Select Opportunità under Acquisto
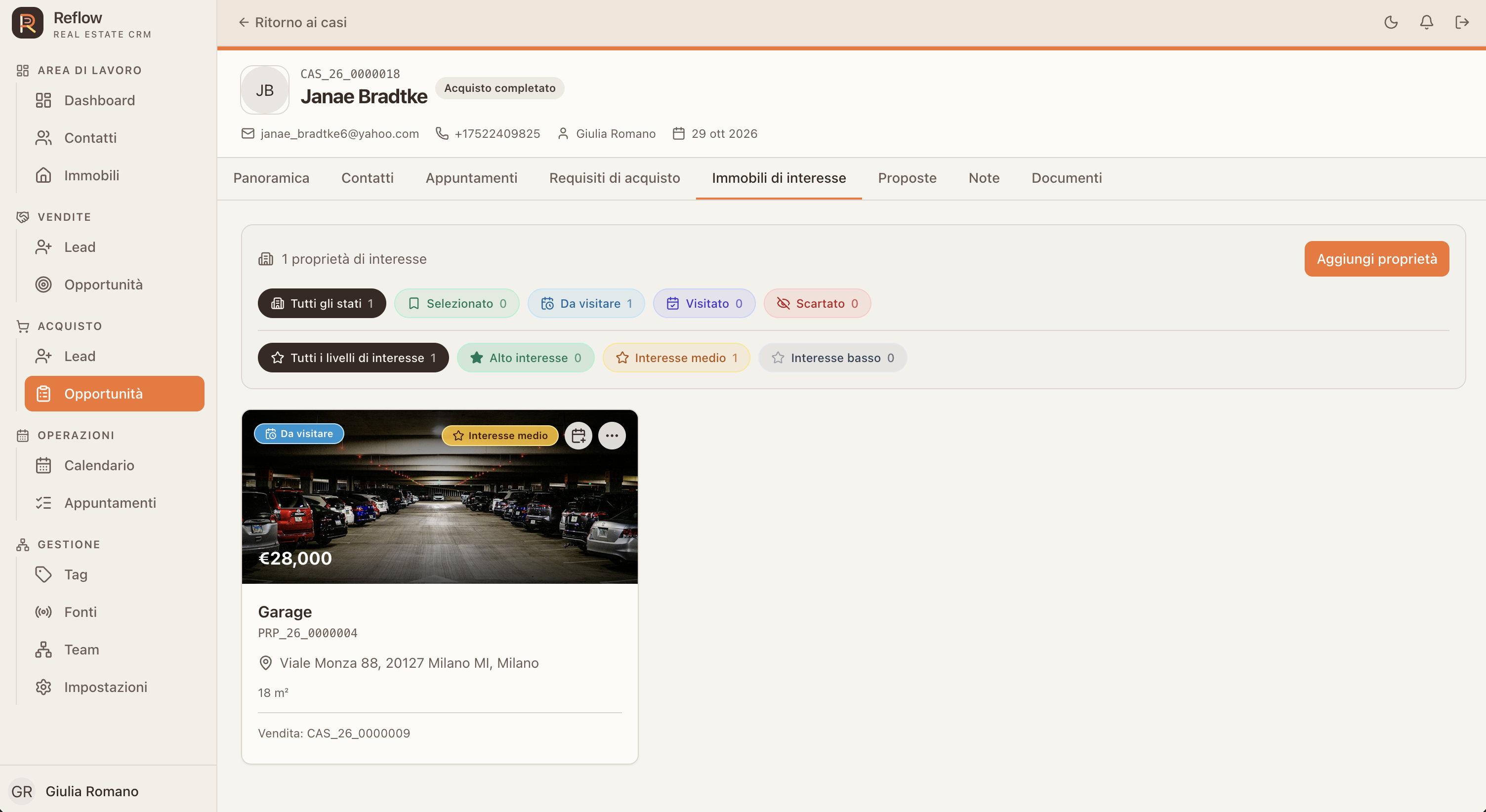This screenshot has width=1486, height=812. (x=114, y=394)
